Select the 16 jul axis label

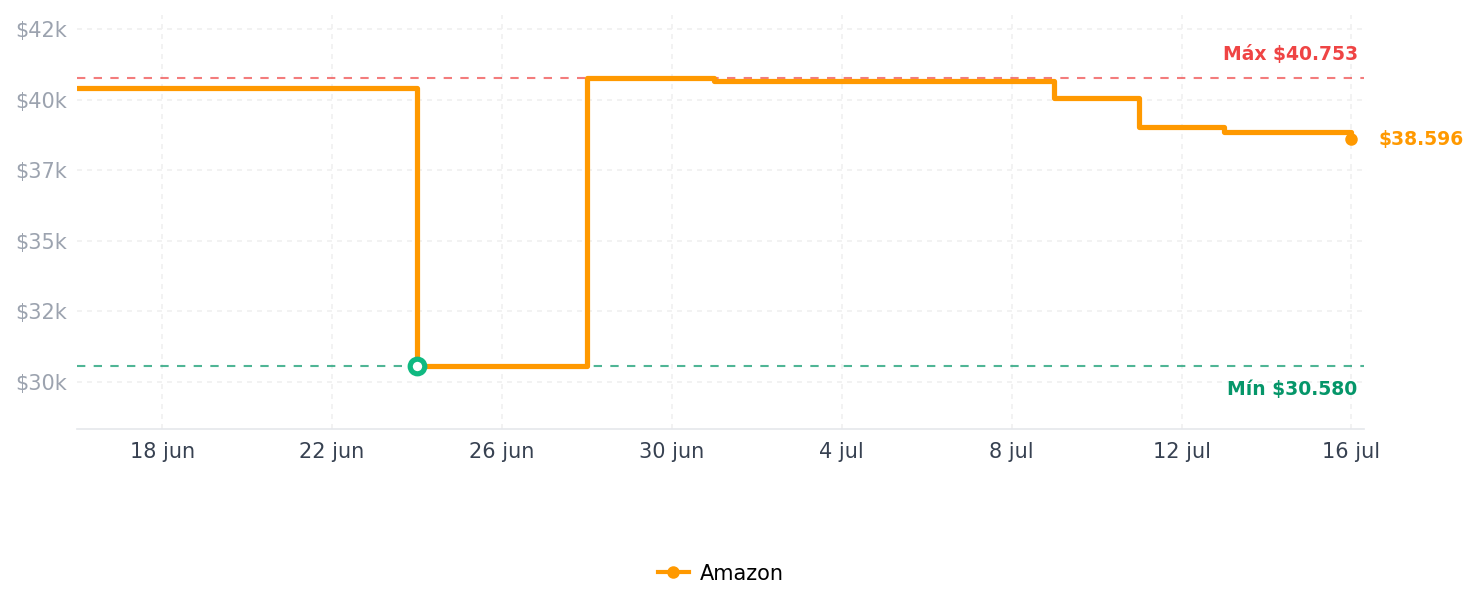tap(1351, 451)
